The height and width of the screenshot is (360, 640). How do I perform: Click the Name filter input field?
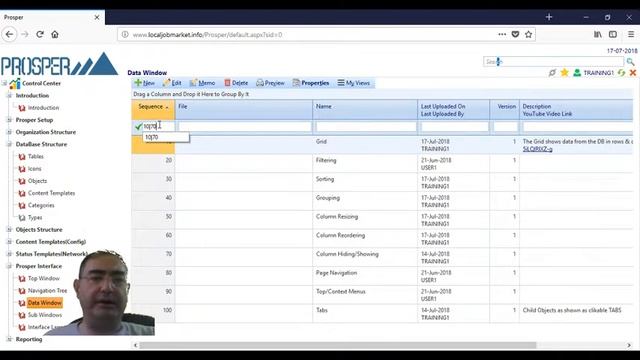(366, 127)
